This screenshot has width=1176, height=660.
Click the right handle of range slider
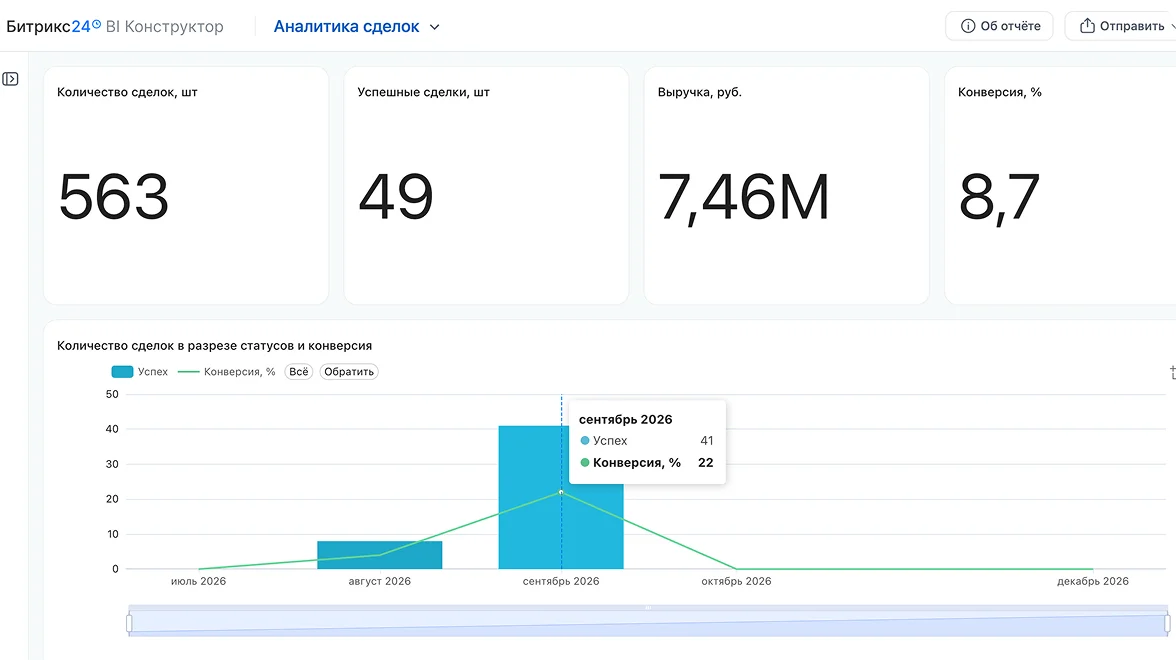[1167, 622]
